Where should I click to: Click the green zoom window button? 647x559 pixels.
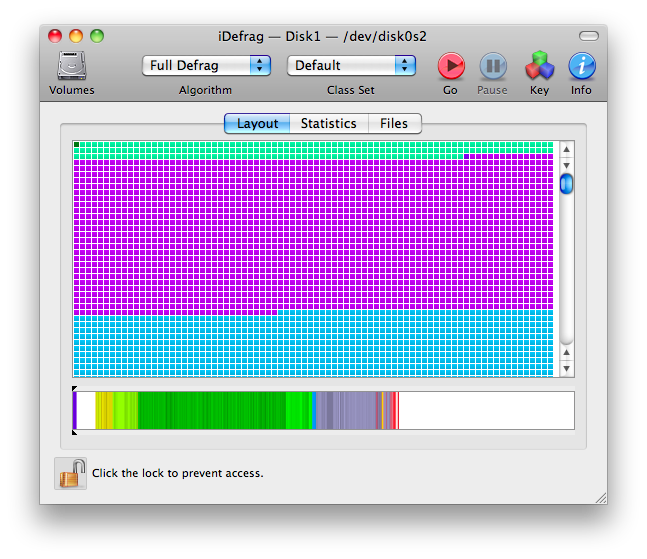[97, 36]
